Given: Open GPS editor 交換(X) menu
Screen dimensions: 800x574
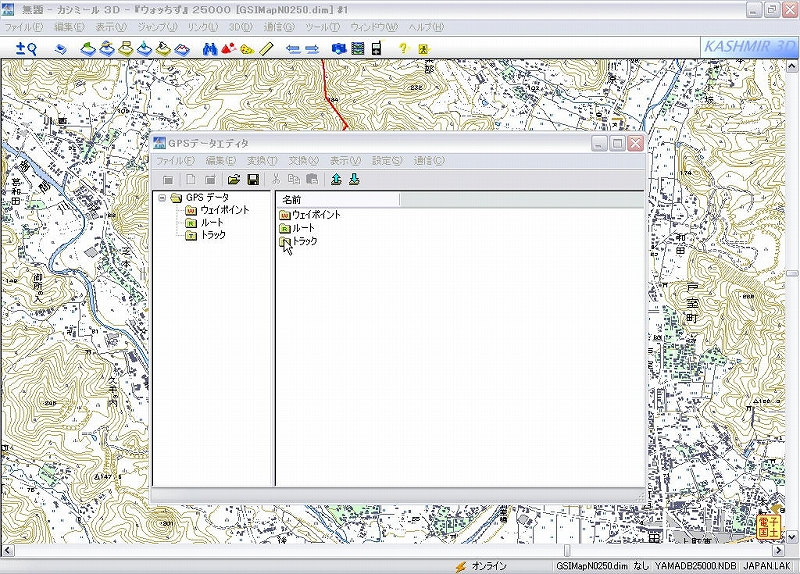Looking at the screenshot, I should click(x=303, y=161).
